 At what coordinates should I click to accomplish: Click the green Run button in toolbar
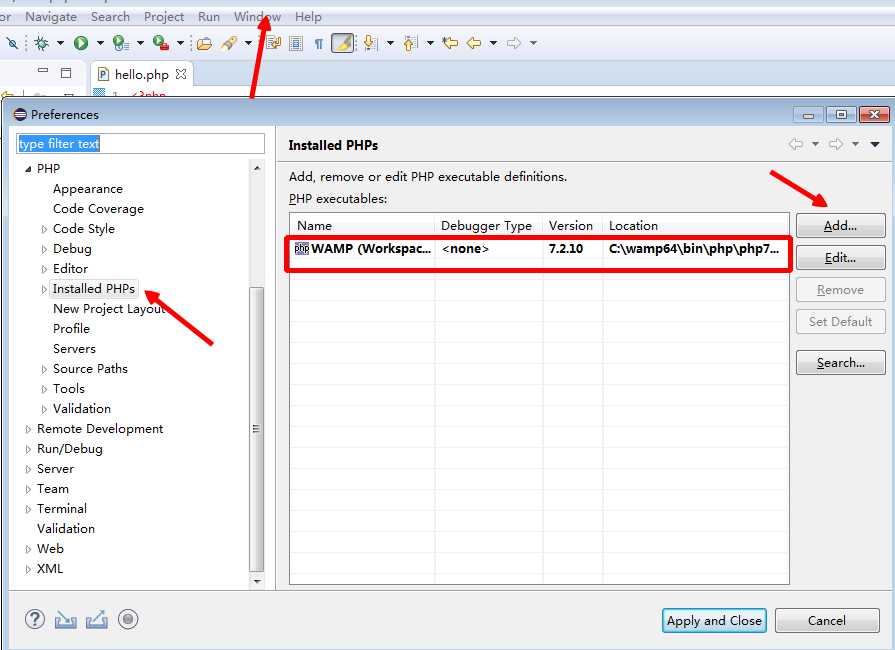pyautogui.click(x=81, y=43)
